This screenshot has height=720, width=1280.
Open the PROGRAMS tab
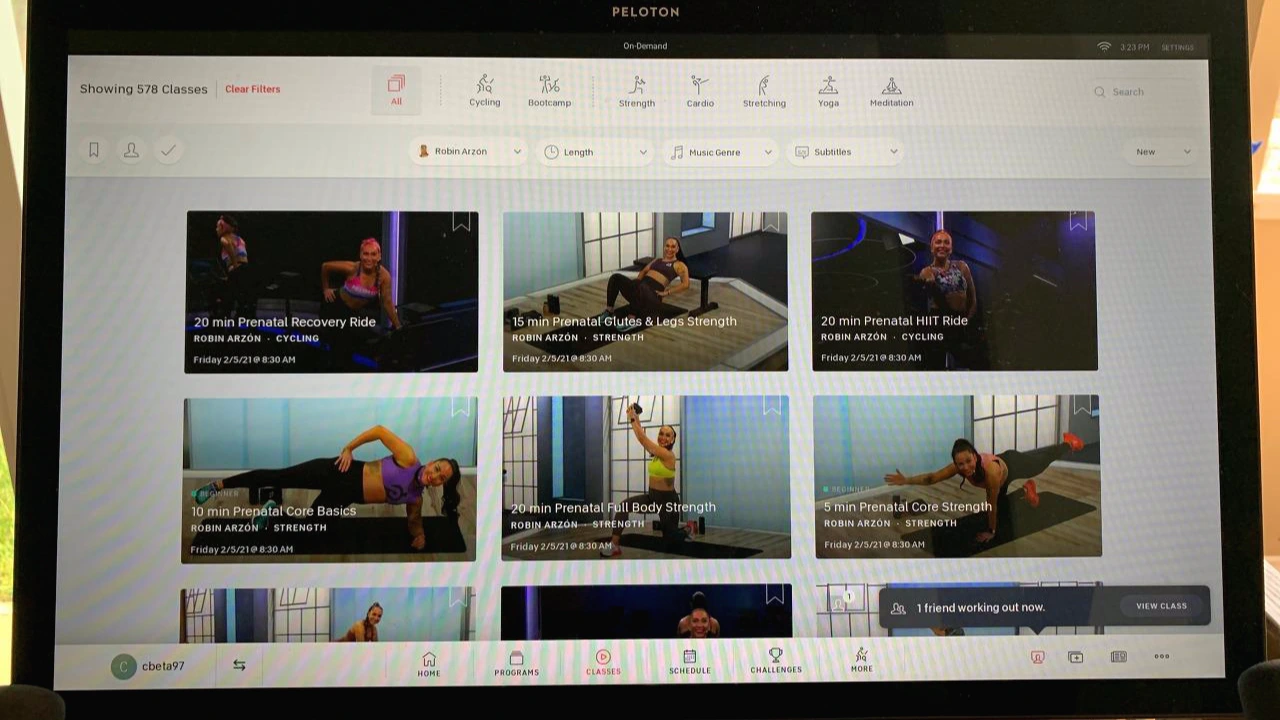516,664
